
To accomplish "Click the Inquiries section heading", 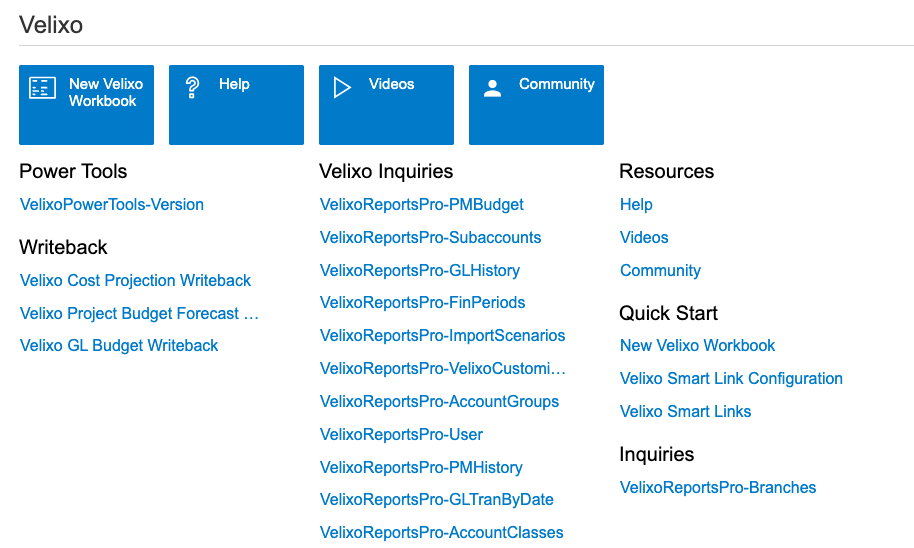I will 657,454.
